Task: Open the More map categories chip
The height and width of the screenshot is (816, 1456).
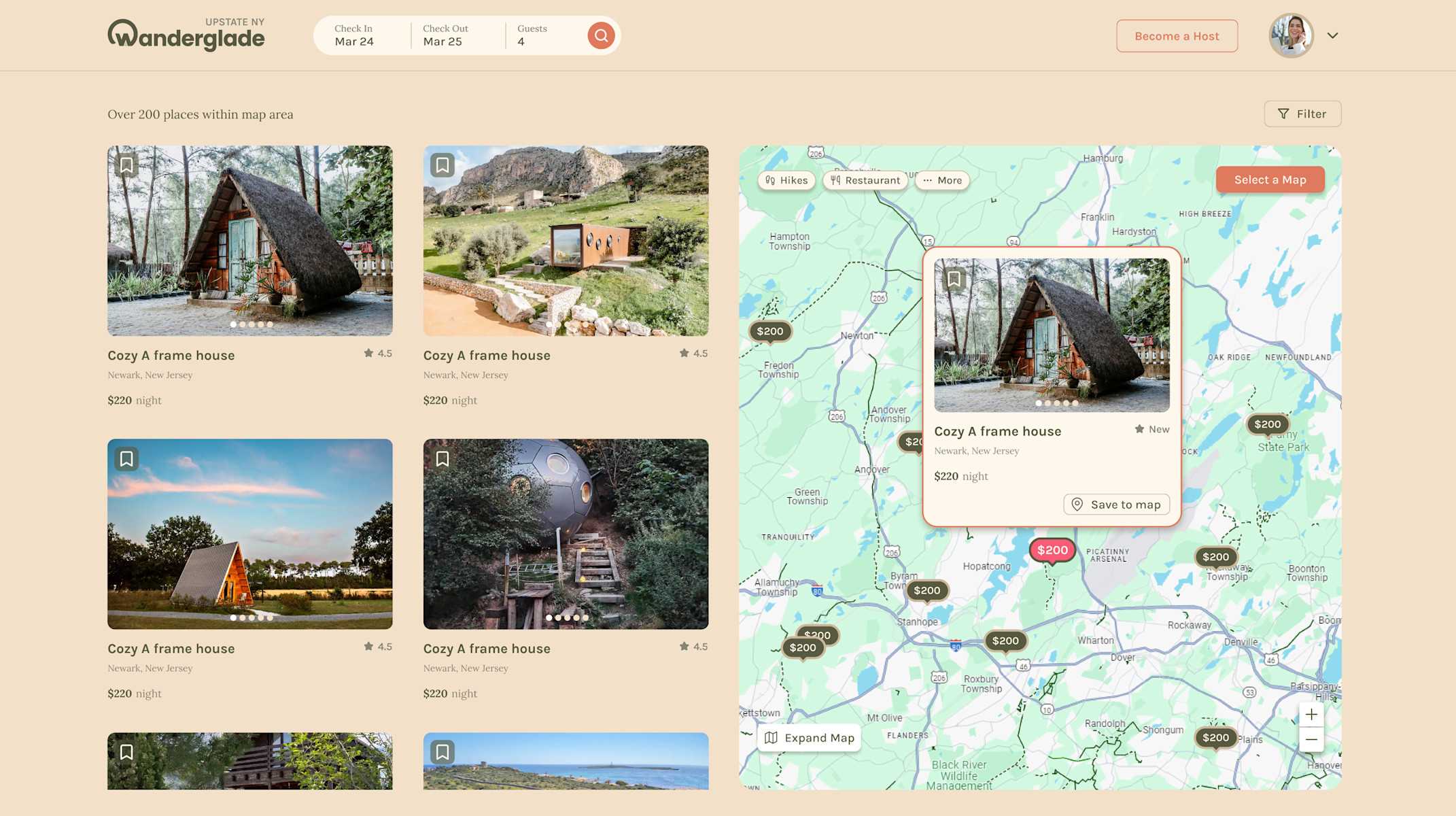Action: point(942,180)
